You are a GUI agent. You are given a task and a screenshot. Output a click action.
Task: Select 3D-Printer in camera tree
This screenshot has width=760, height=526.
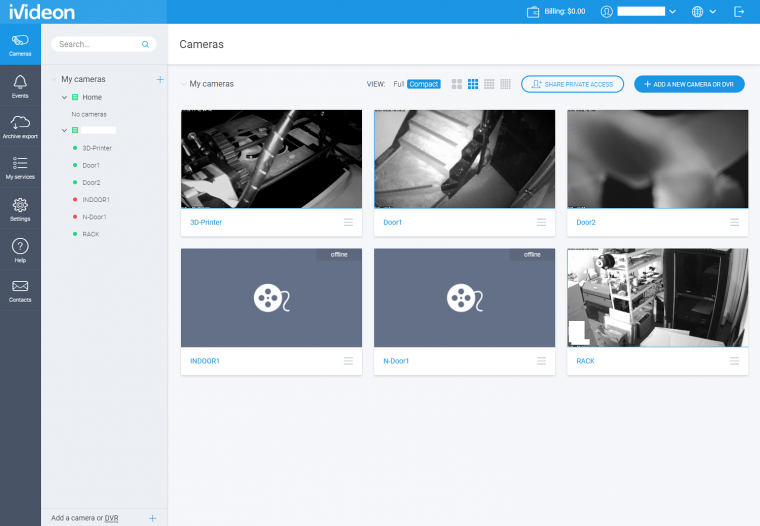tap(97, 148)
